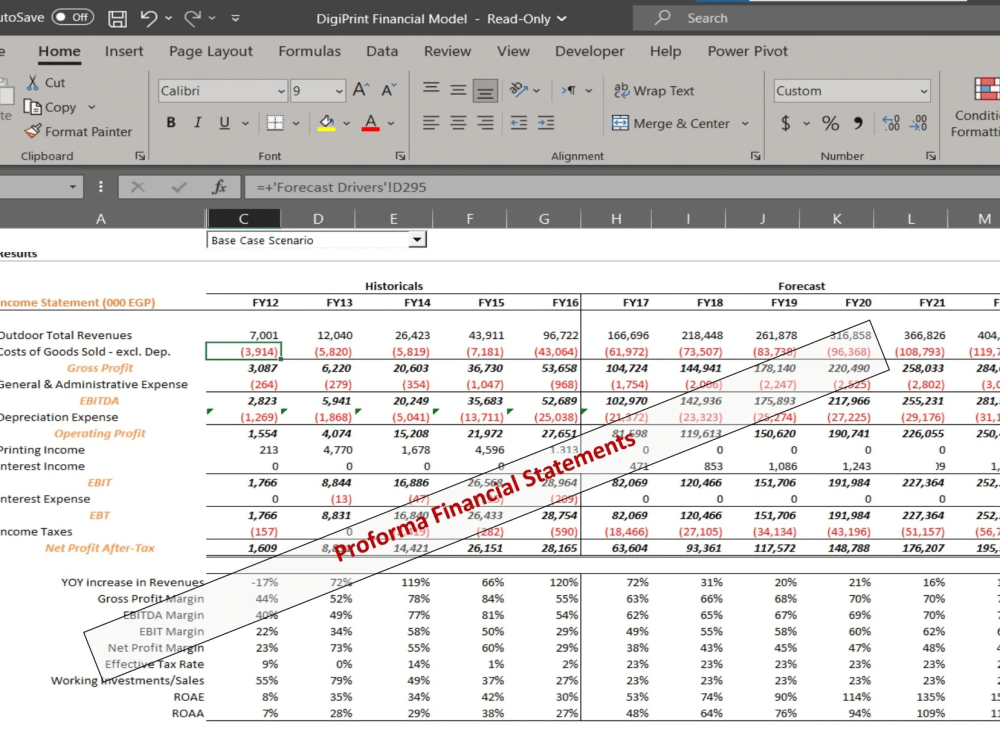Click the Center horizontally icon

coord(458,122)
